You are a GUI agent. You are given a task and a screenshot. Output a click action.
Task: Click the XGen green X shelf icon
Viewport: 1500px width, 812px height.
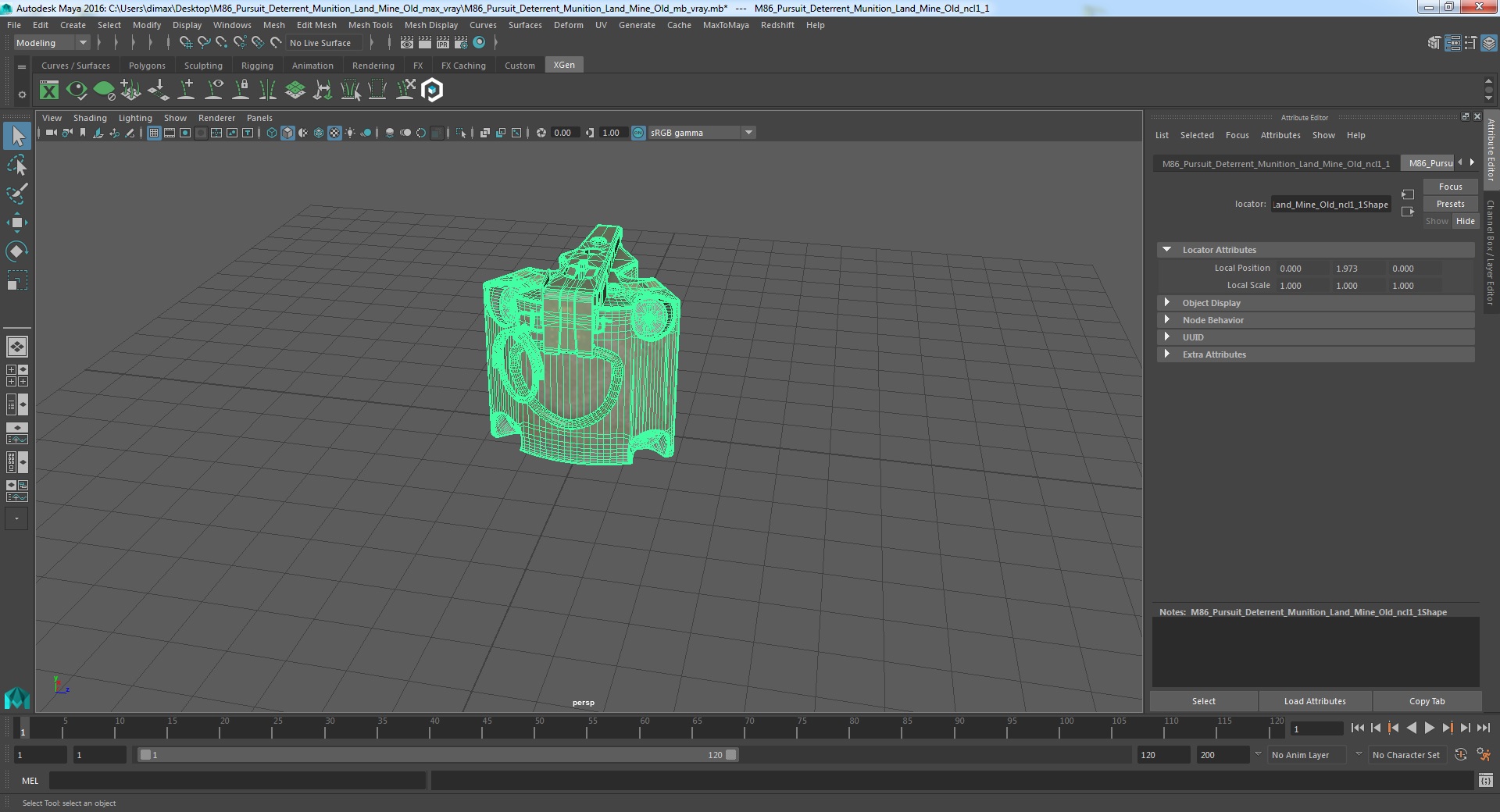(49, 91)
